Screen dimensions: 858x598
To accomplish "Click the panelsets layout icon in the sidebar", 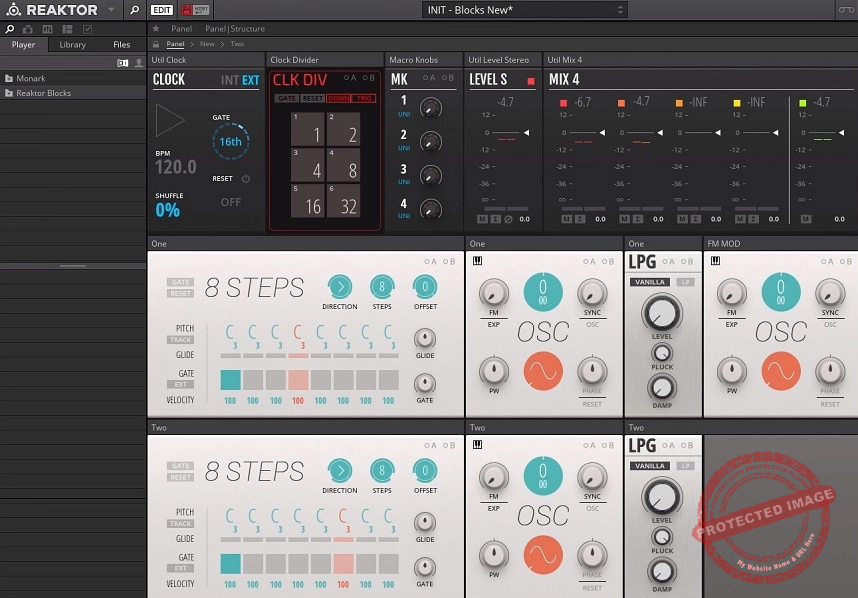I will coord(67,29).
